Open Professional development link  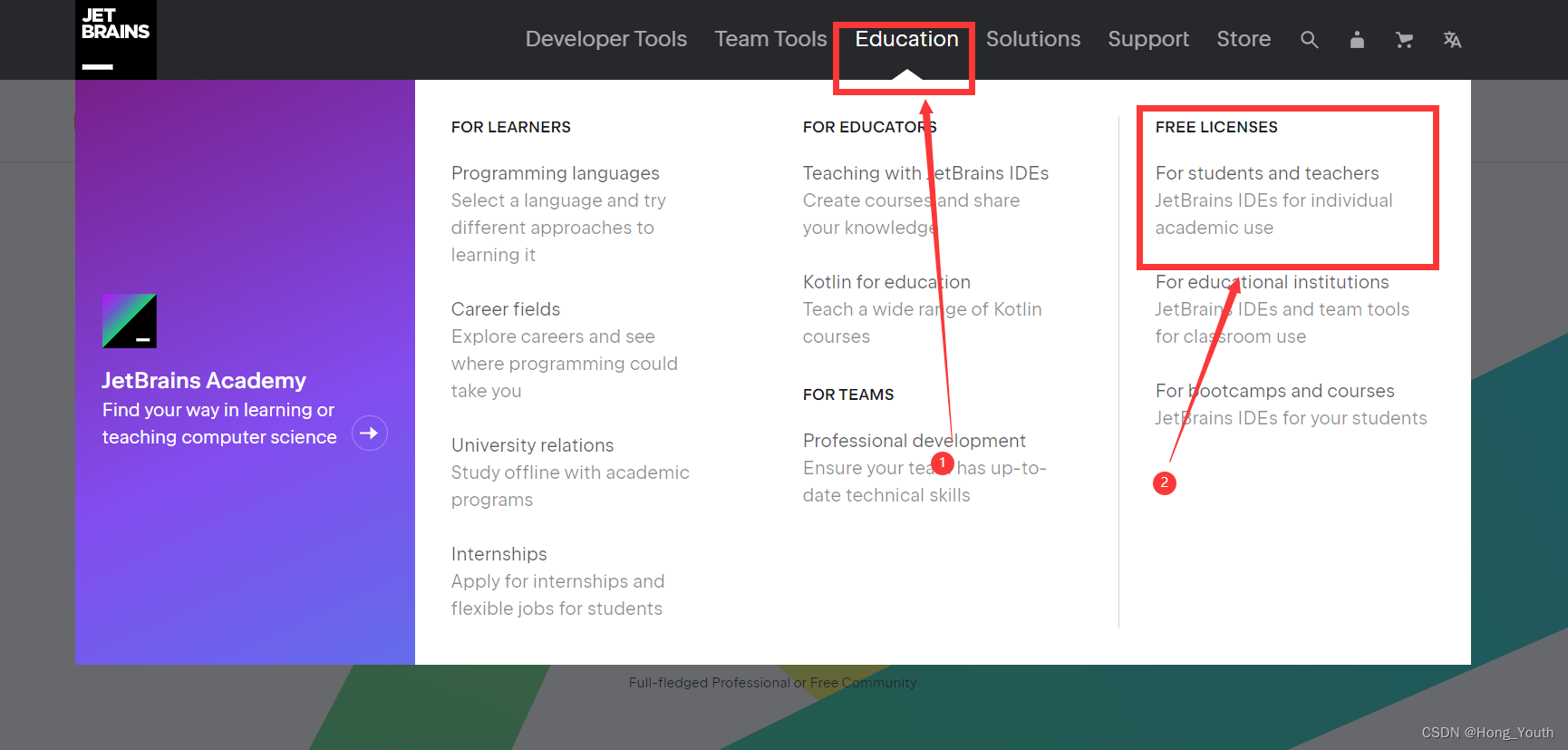915,441
